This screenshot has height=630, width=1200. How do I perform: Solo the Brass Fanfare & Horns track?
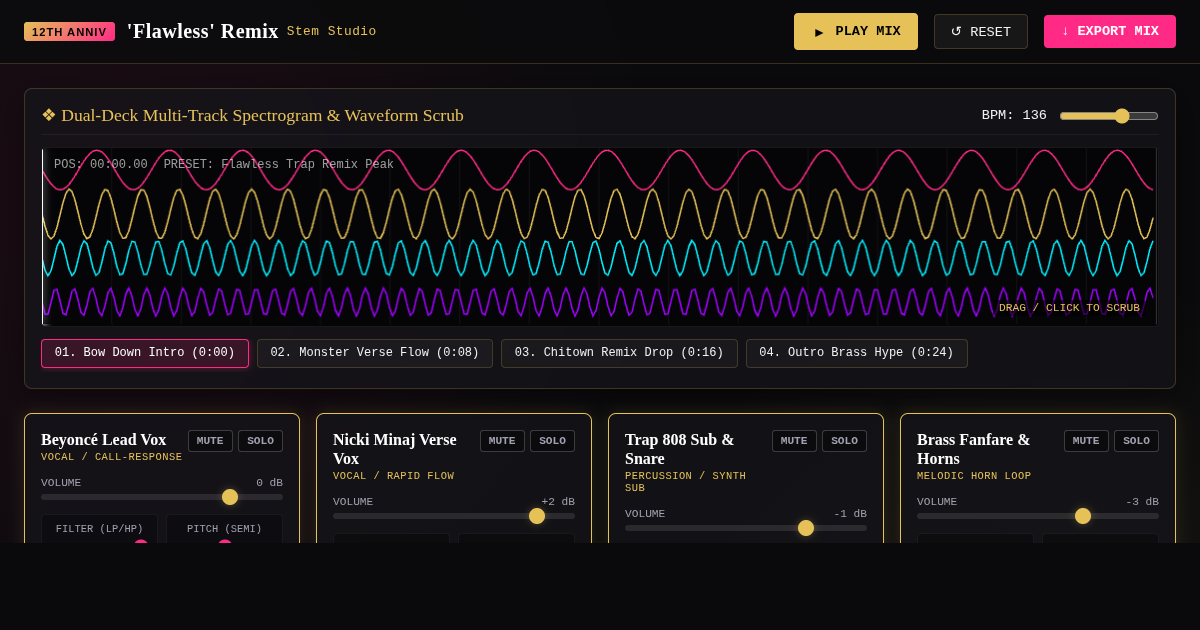pyautogui.click(x=1136, y=441)
